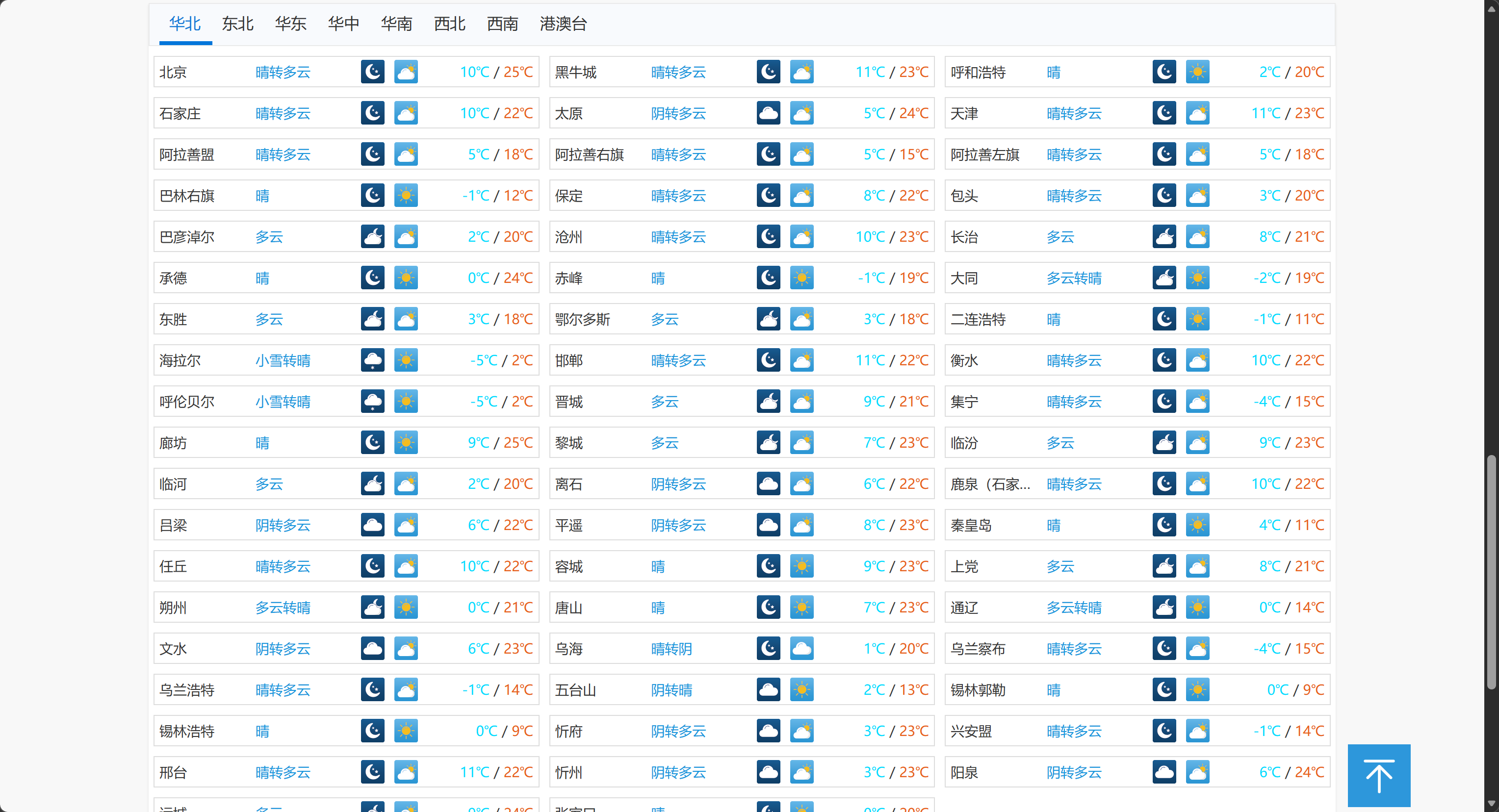Click Chengde's daytime sun weather icon

point(406,278)
